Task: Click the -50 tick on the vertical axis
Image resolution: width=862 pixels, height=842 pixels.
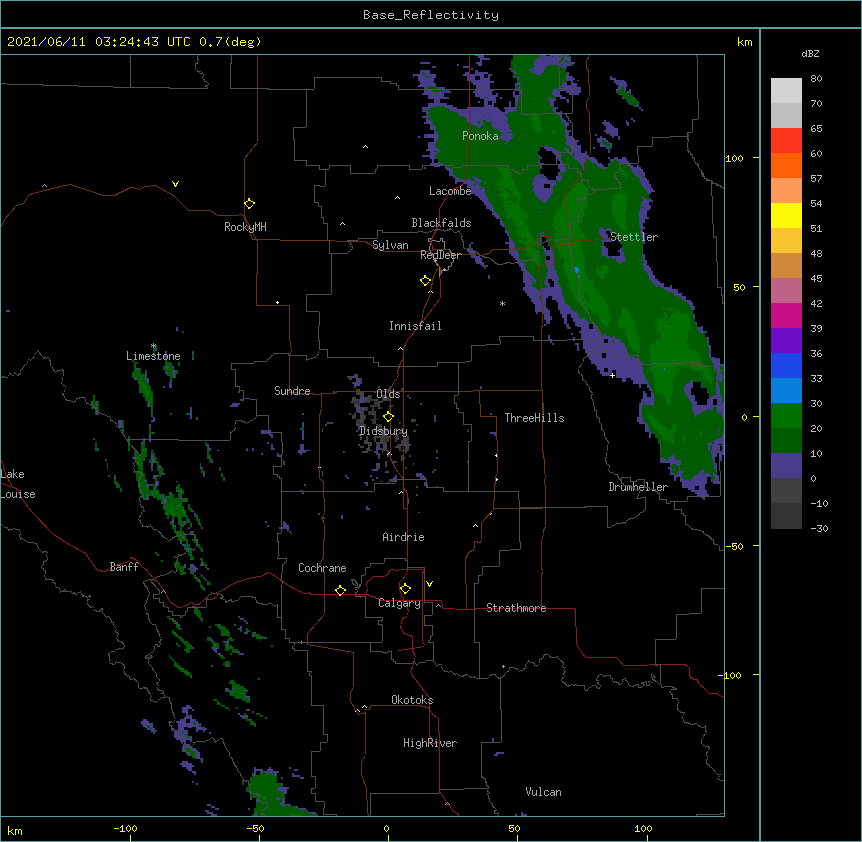Action: coord(734,546)
